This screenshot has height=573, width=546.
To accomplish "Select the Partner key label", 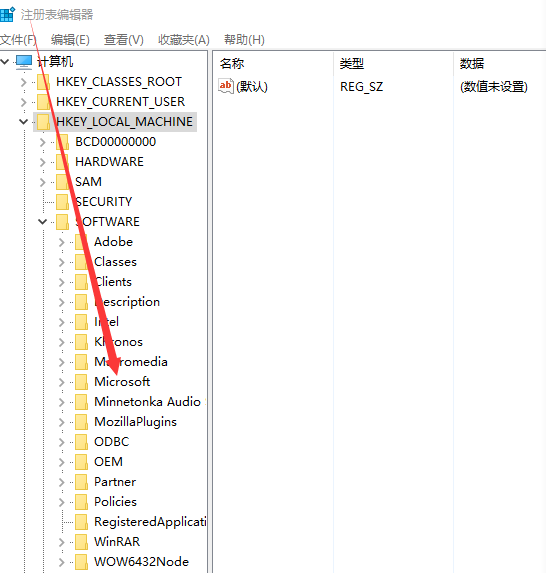I will (115, 482).
